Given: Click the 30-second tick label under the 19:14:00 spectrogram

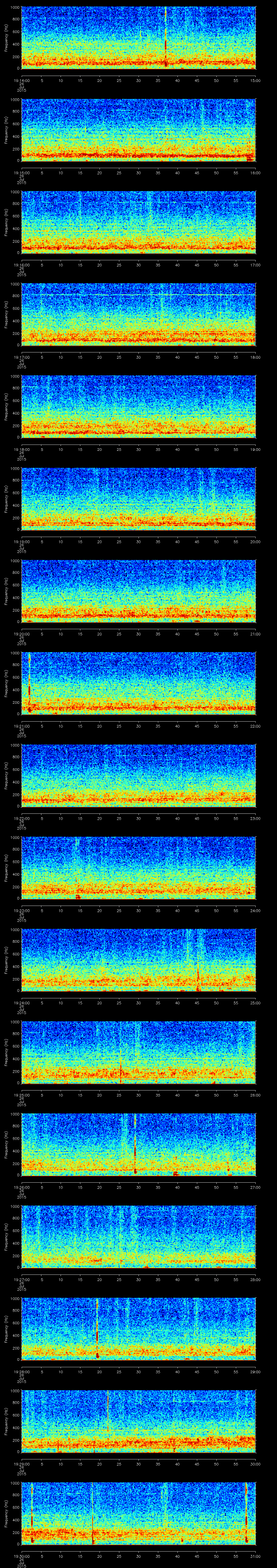Looking at the screenshot, I should pyautogui.click(x=139, y=80).
